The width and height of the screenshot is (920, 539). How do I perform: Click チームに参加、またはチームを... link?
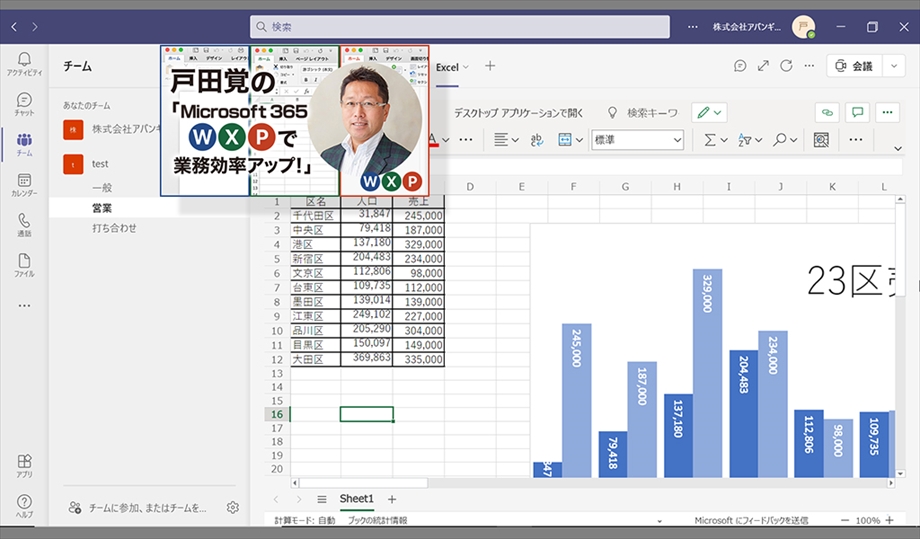(147, 508)
